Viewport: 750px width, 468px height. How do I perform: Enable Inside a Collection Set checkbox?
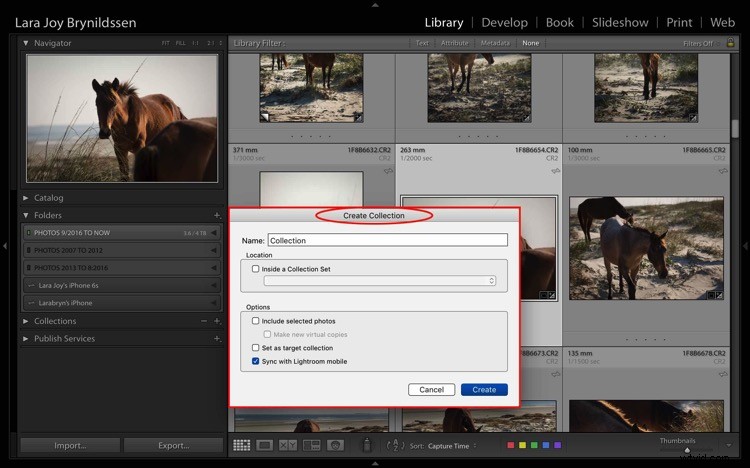tap(255, 269)
